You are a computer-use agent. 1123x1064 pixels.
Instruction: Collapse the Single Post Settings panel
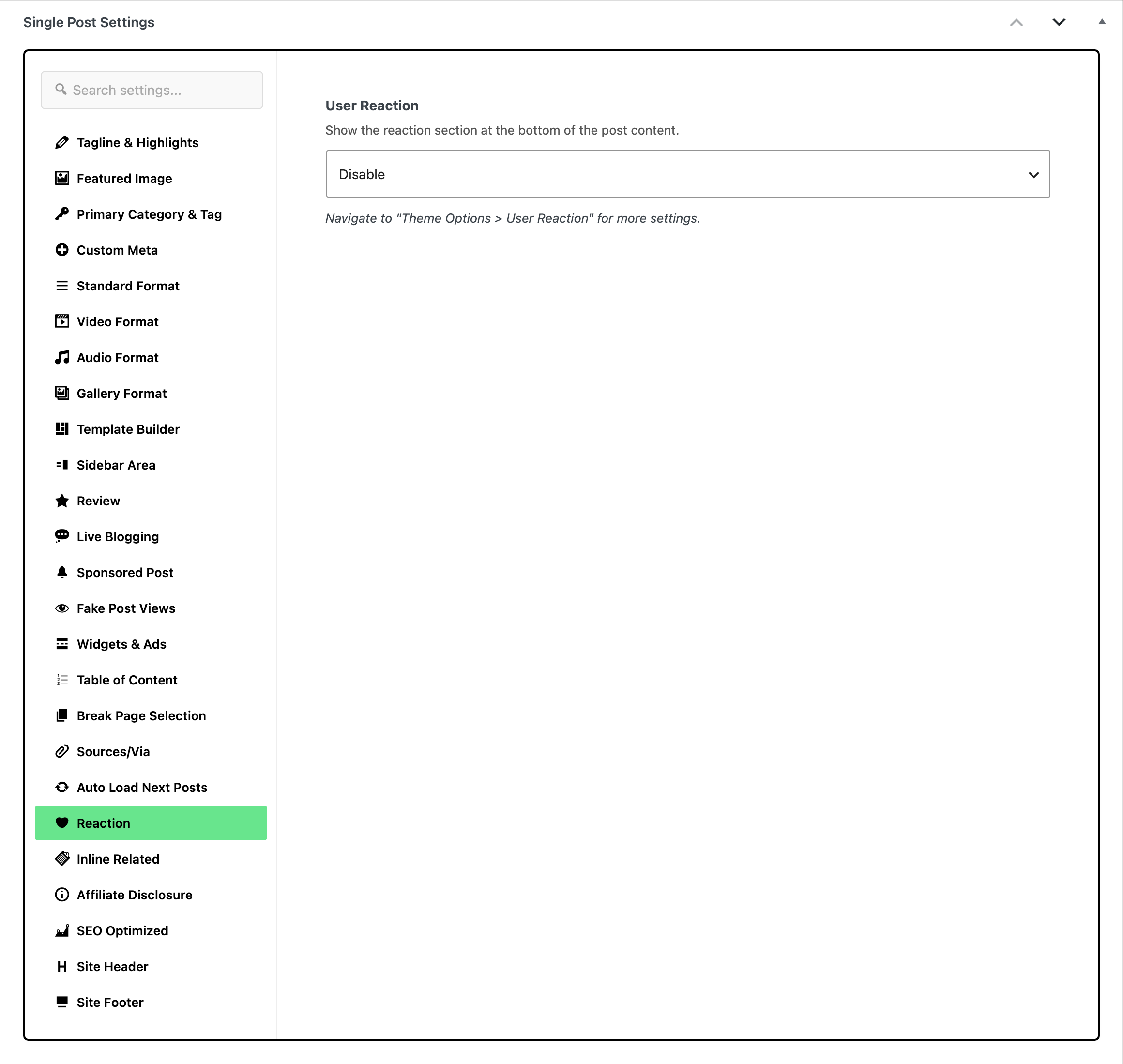click(x=1102, y=22)
